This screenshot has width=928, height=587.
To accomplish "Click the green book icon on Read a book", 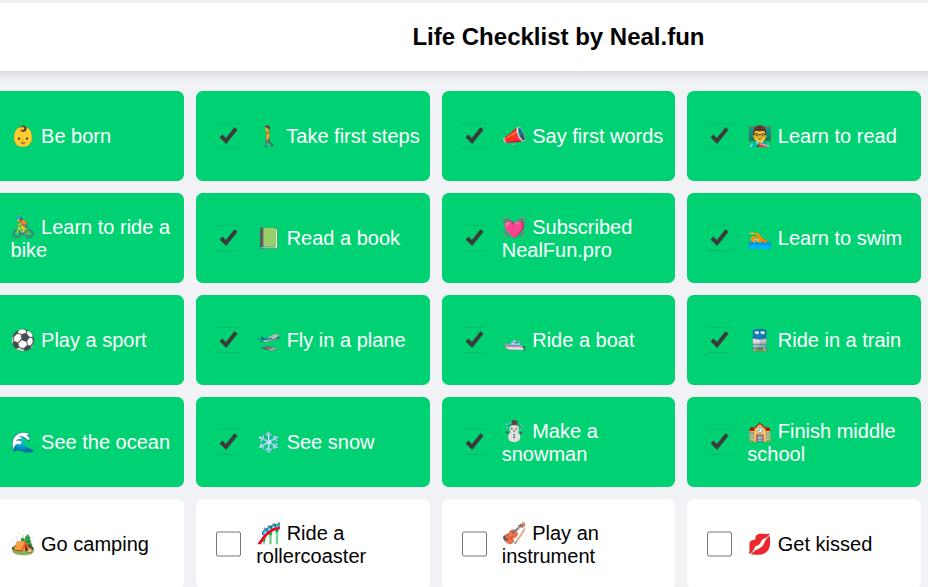I will [268, 238].
